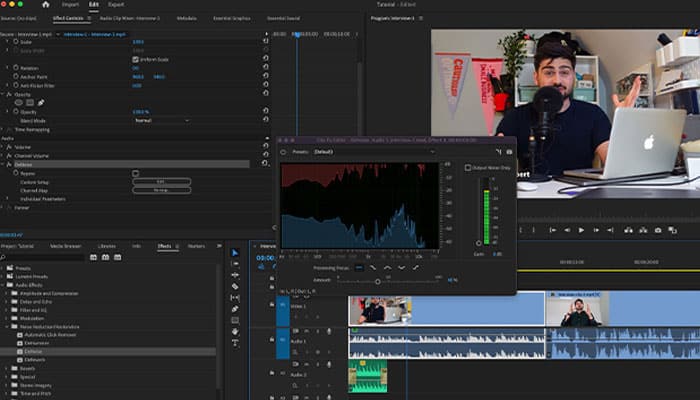Open the DeNoise Presets dropdown
This screenshot has width=700, height=400.
coord(374,152)
